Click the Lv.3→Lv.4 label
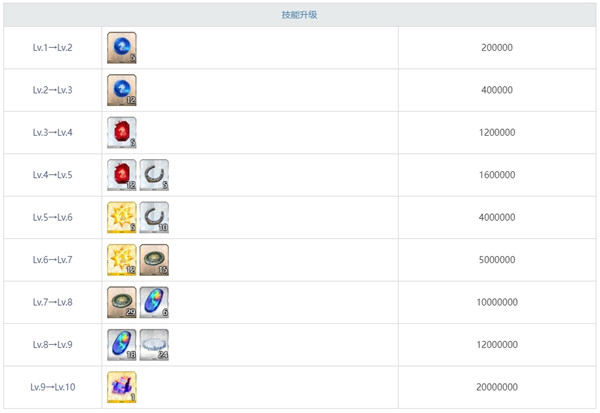Screen dimensions: 600x413 [52, 133]
